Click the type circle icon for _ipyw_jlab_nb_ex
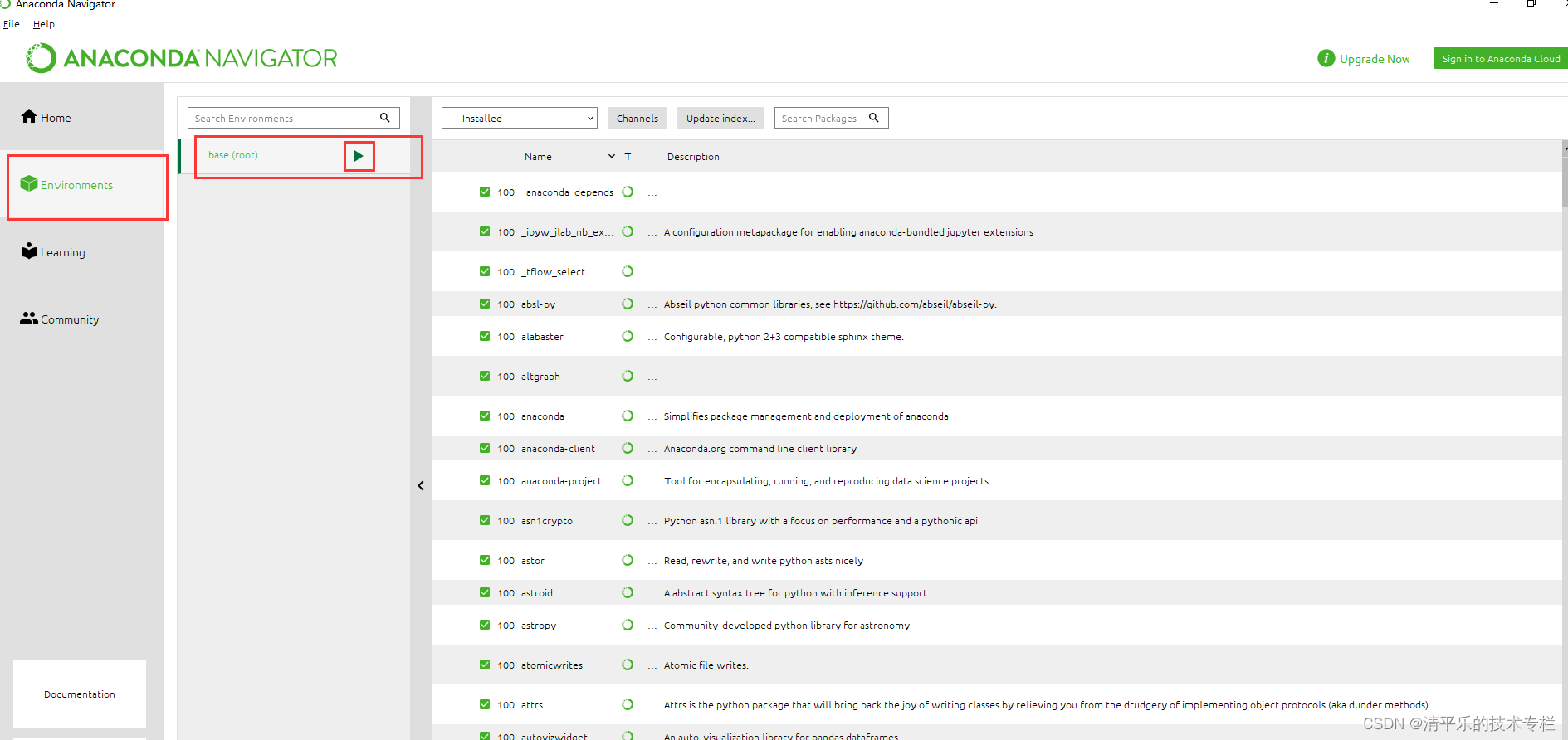Viewport: 1568px width, 740px height. (628, 231)
